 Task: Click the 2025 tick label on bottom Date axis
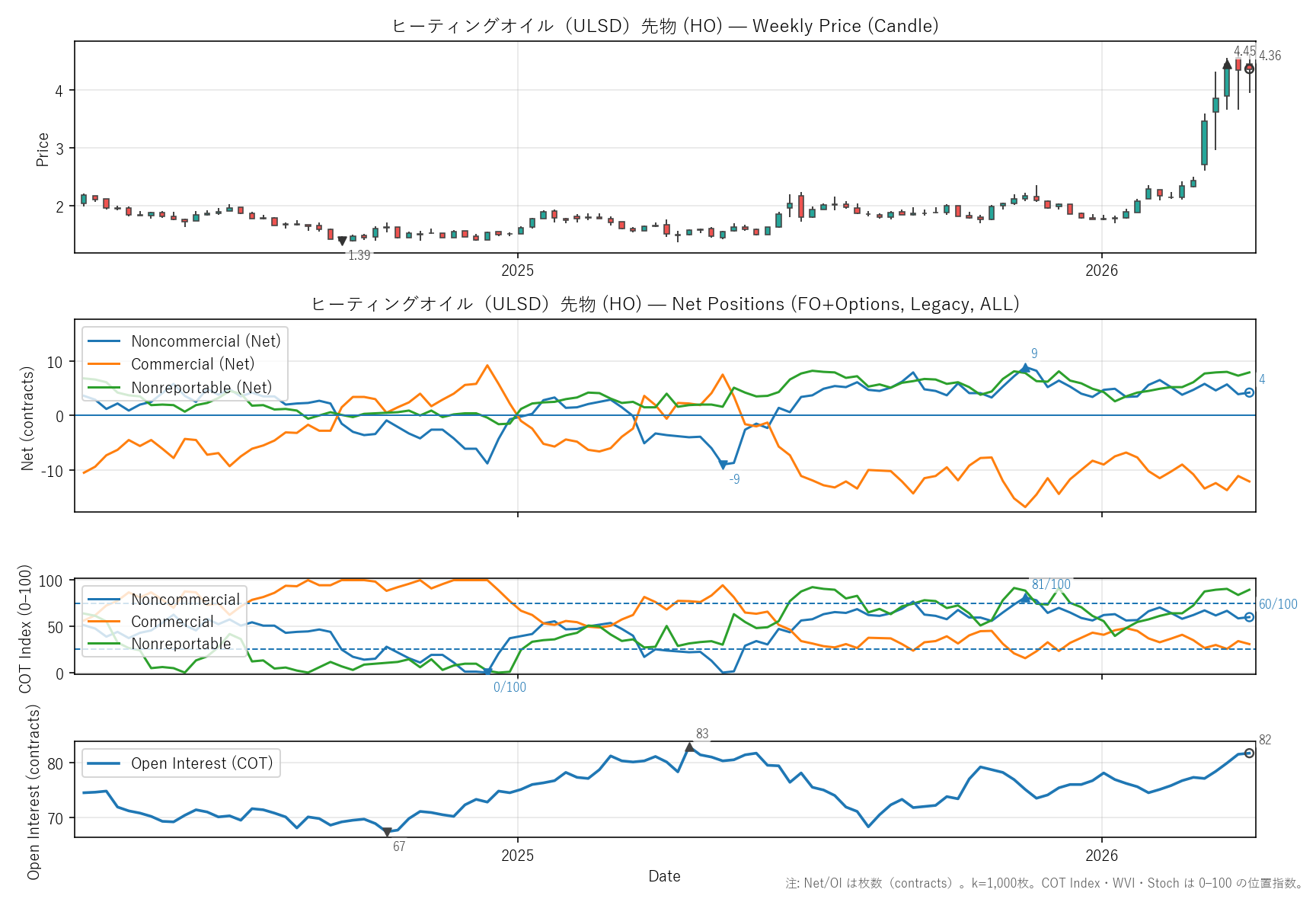point(517,856)
